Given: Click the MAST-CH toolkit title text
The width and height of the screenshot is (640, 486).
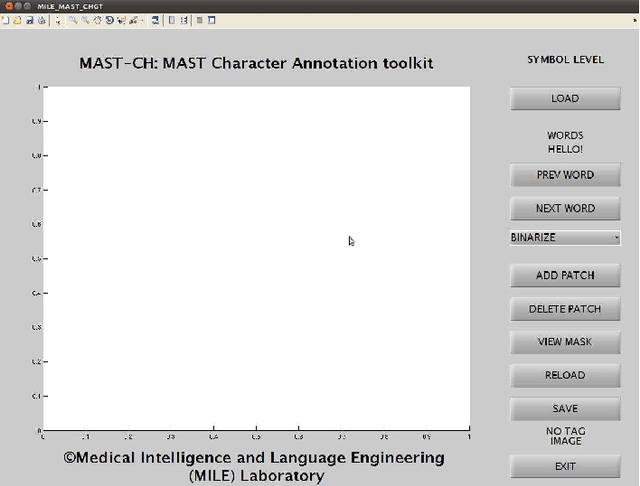Looking at the screenshot, I should click(x=256, y=63).
